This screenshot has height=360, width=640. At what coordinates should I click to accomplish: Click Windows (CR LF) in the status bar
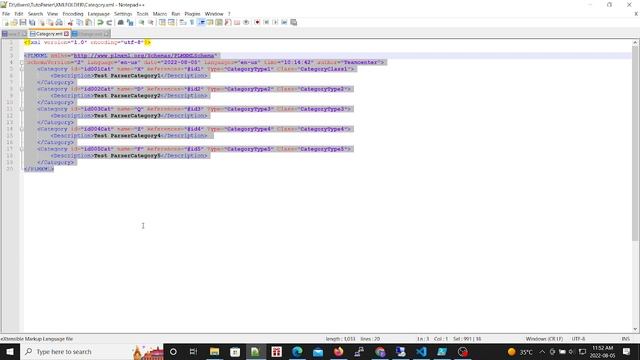click(x=544, y=339)
